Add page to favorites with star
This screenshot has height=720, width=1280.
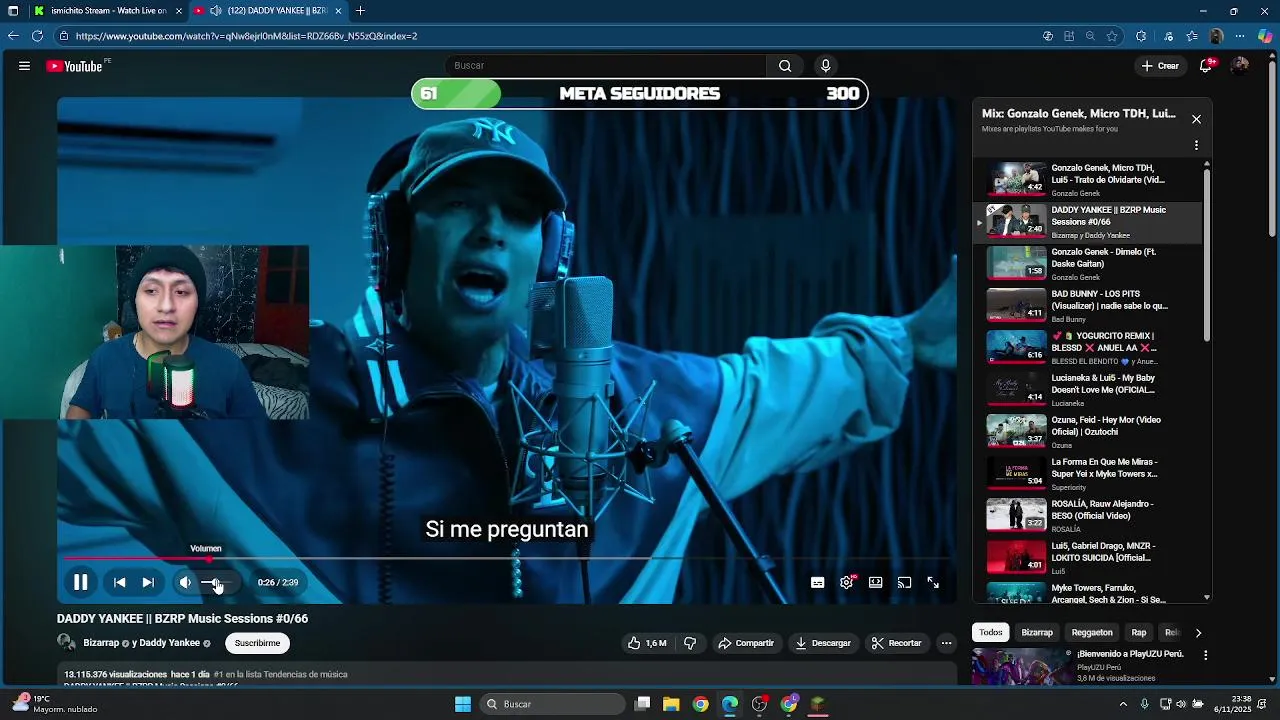tap(1112, 36)
